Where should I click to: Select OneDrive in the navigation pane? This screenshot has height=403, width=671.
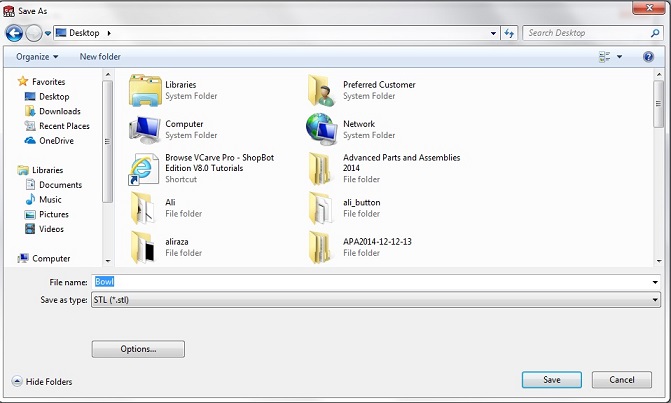pos(49,141)
